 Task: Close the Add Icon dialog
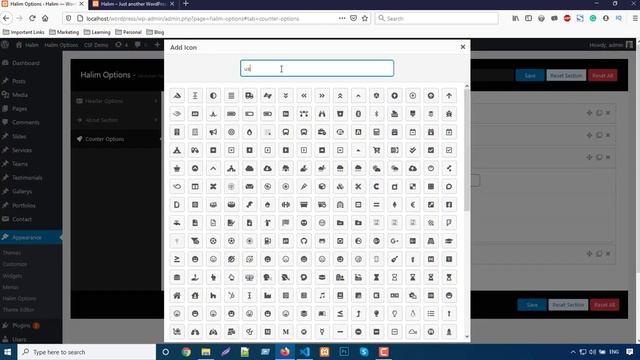463,47
